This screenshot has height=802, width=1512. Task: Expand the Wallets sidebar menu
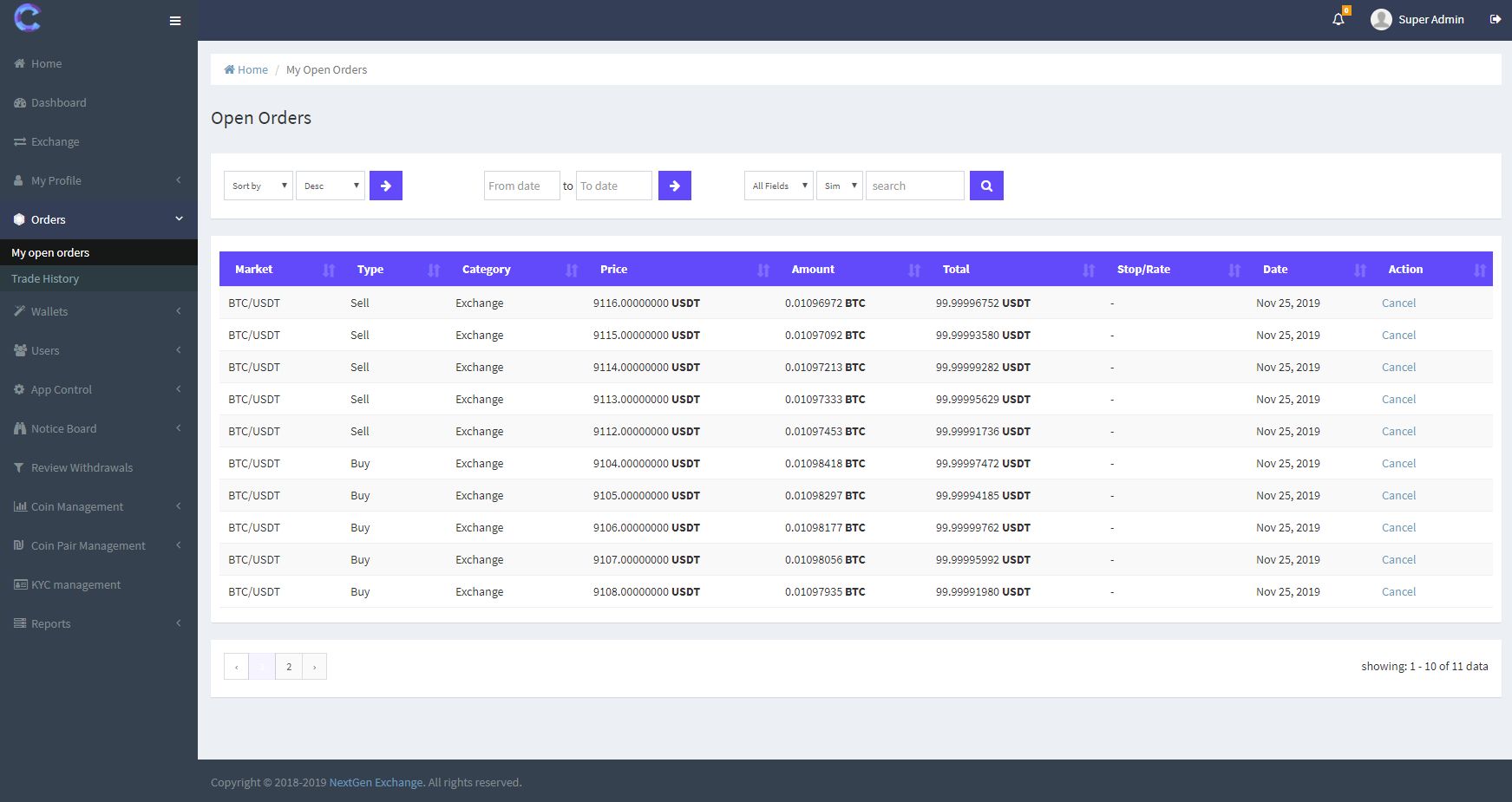49,311
